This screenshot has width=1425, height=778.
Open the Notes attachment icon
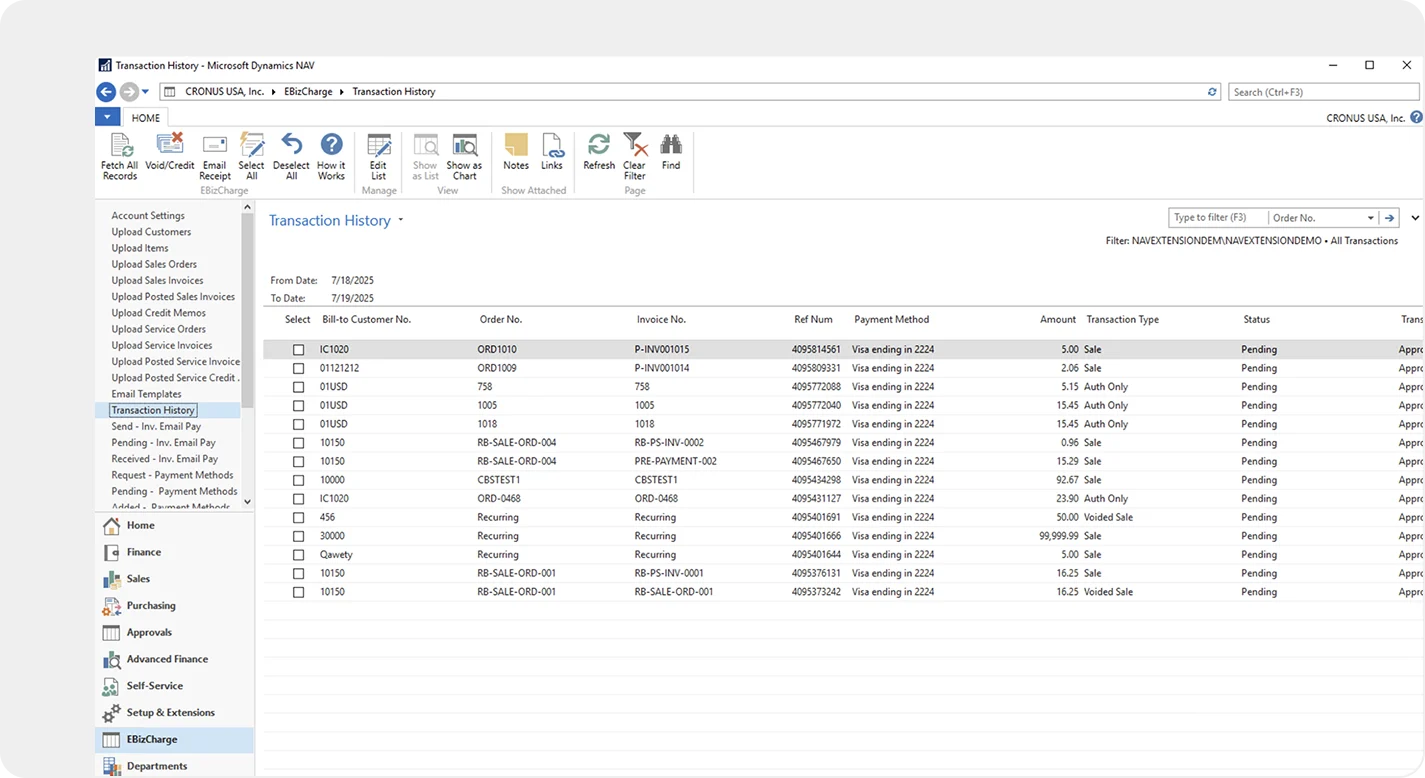[x=516, y=152]
